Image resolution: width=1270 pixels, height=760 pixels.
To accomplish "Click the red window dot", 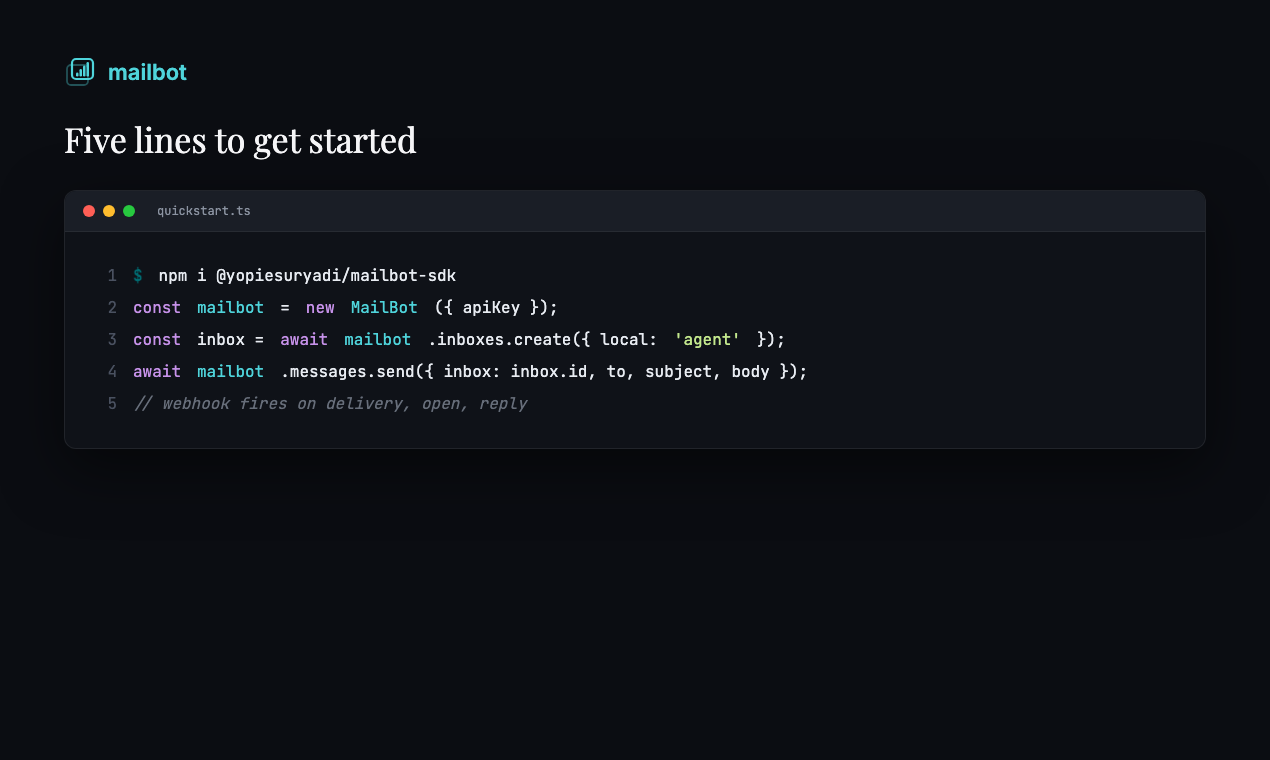I will click(89, 211).
